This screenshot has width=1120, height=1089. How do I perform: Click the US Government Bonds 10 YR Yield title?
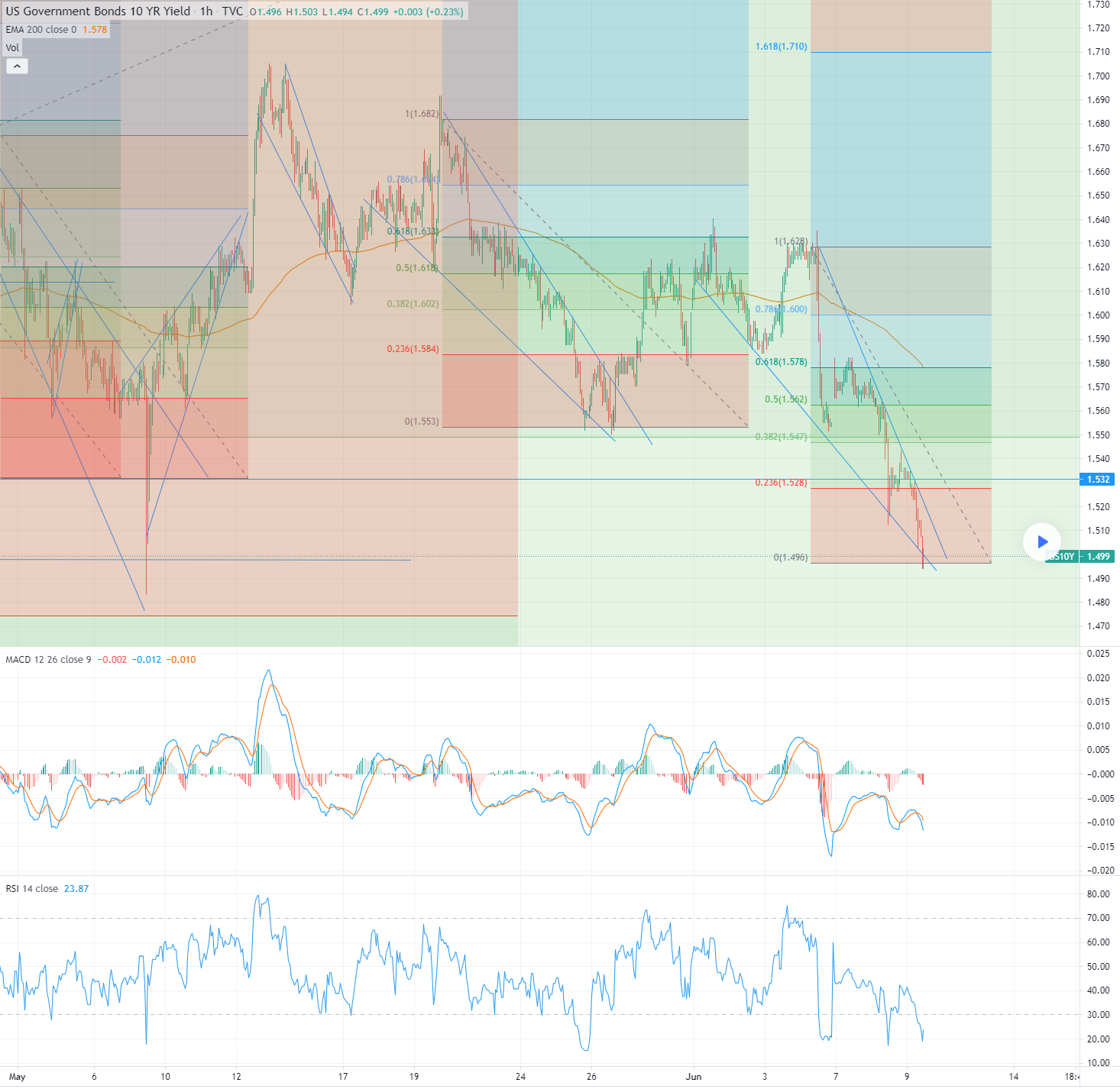[98, 11]
